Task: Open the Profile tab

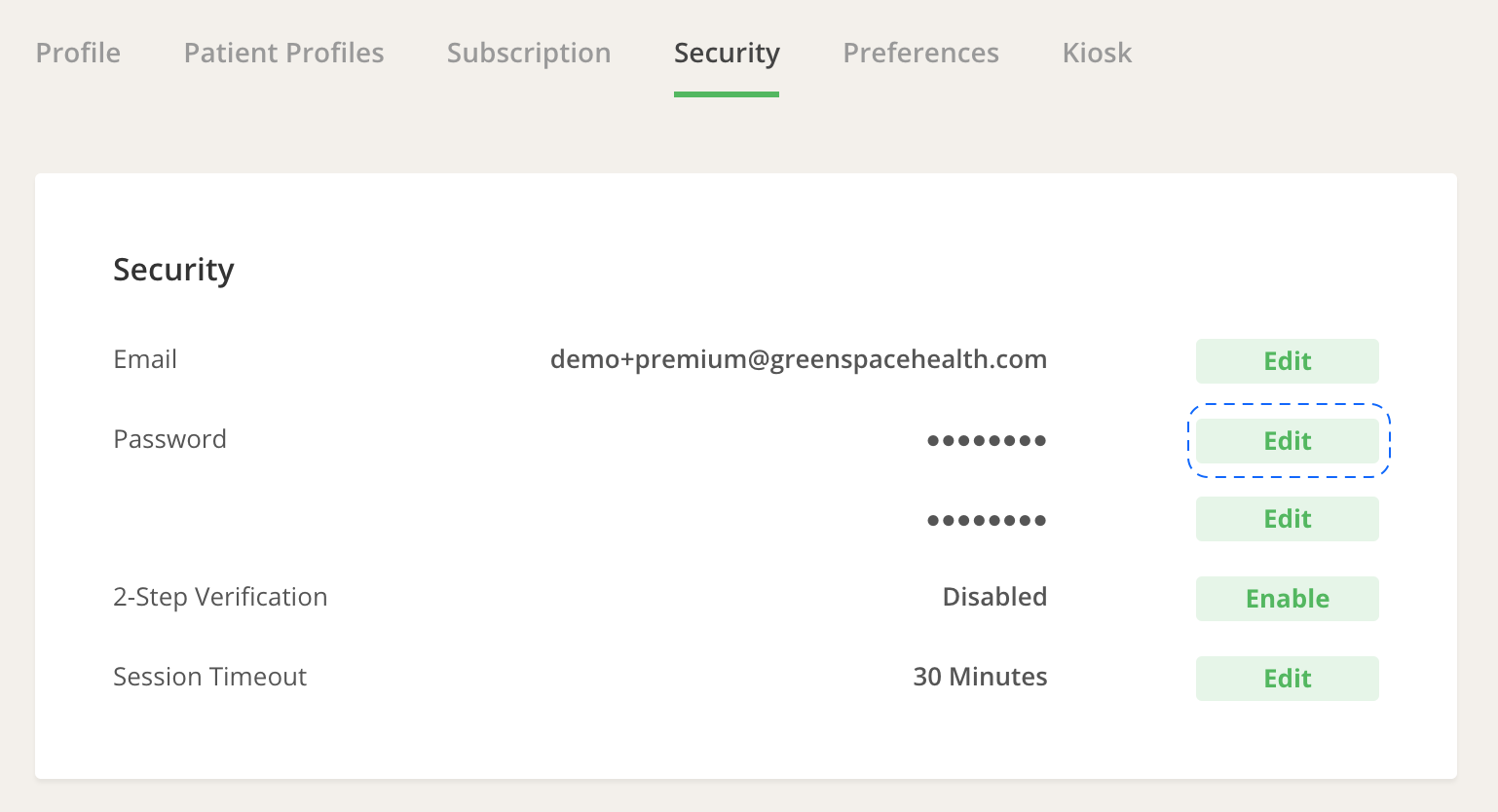Action: click(78, 53)
